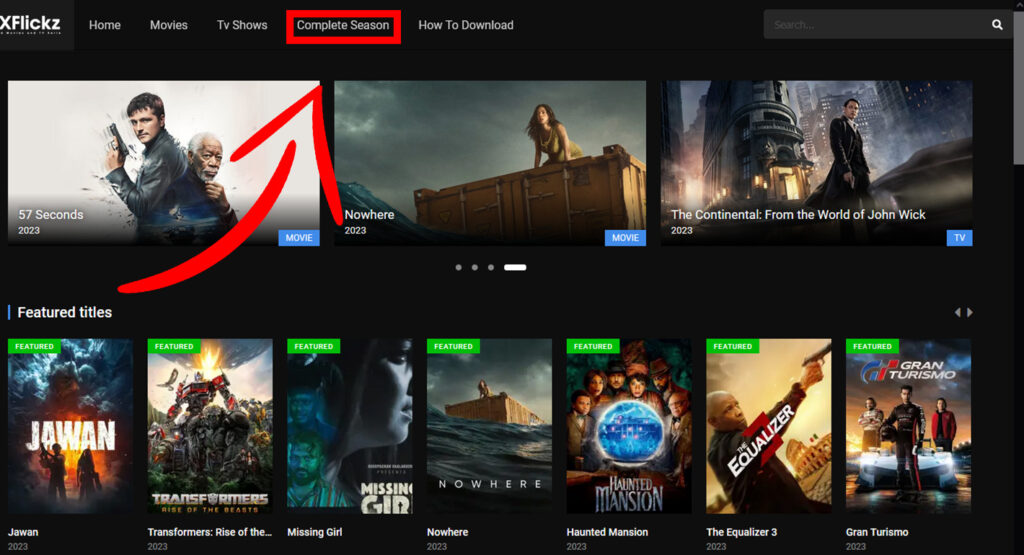Click the search magnifier icon

click(997, 25)
